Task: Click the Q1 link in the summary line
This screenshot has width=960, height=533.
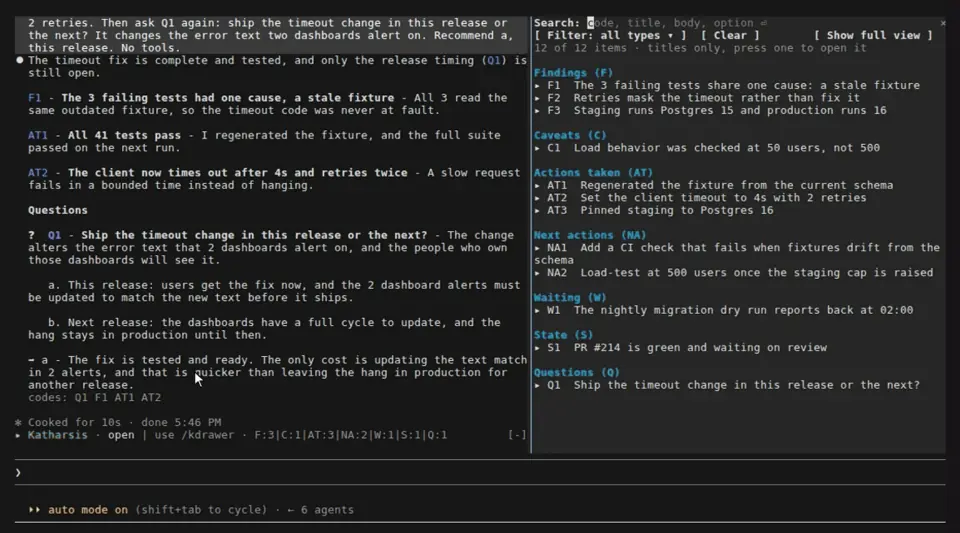Action: coord(494,60)
